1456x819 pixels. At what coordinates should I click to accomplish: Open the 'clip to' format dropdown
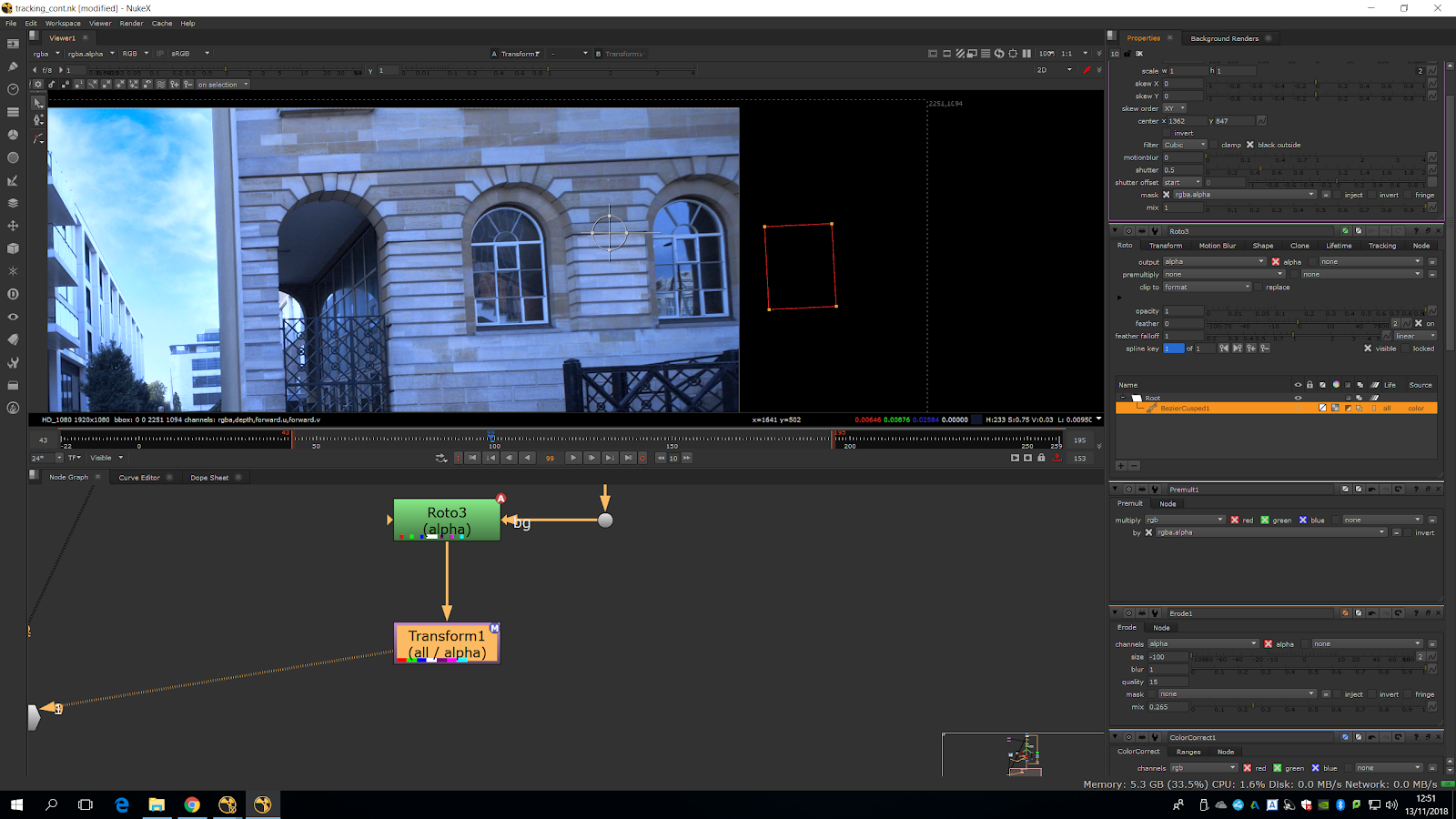pos(1208,288)
